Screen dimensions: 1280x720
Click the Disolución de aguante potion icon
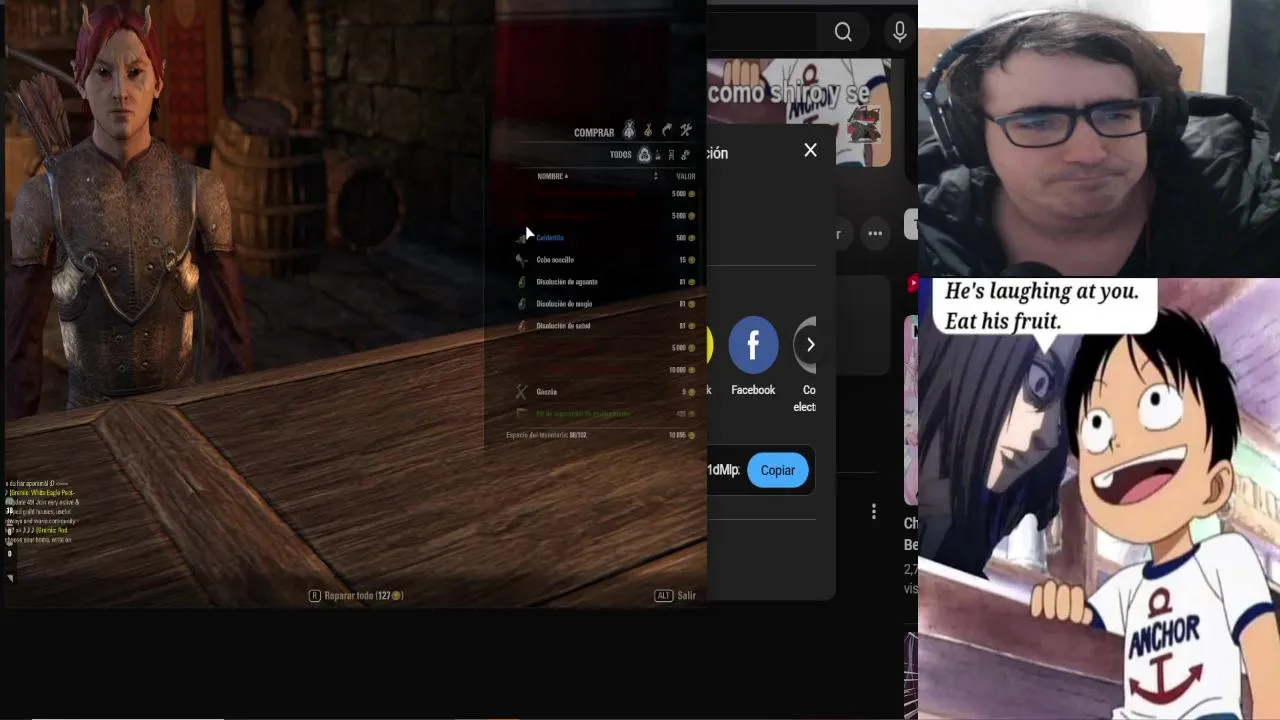pos(521,282)
